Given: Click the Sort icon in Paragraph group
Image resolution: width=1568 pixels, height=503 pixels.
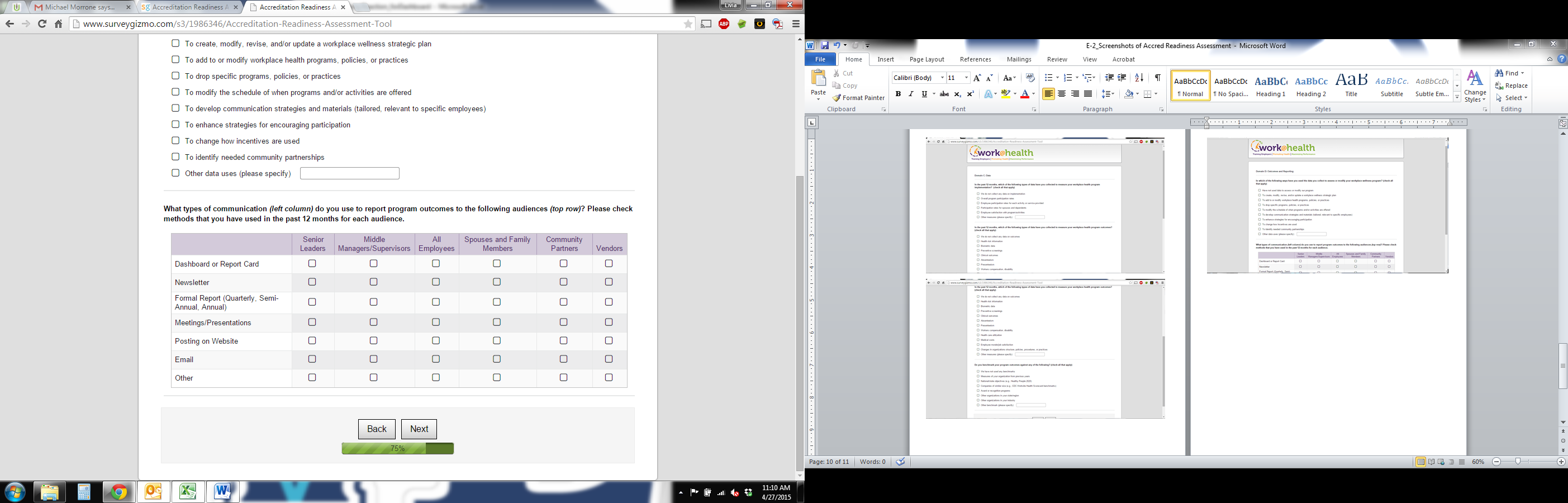Looking at the screenshot, I should 1139,78.
